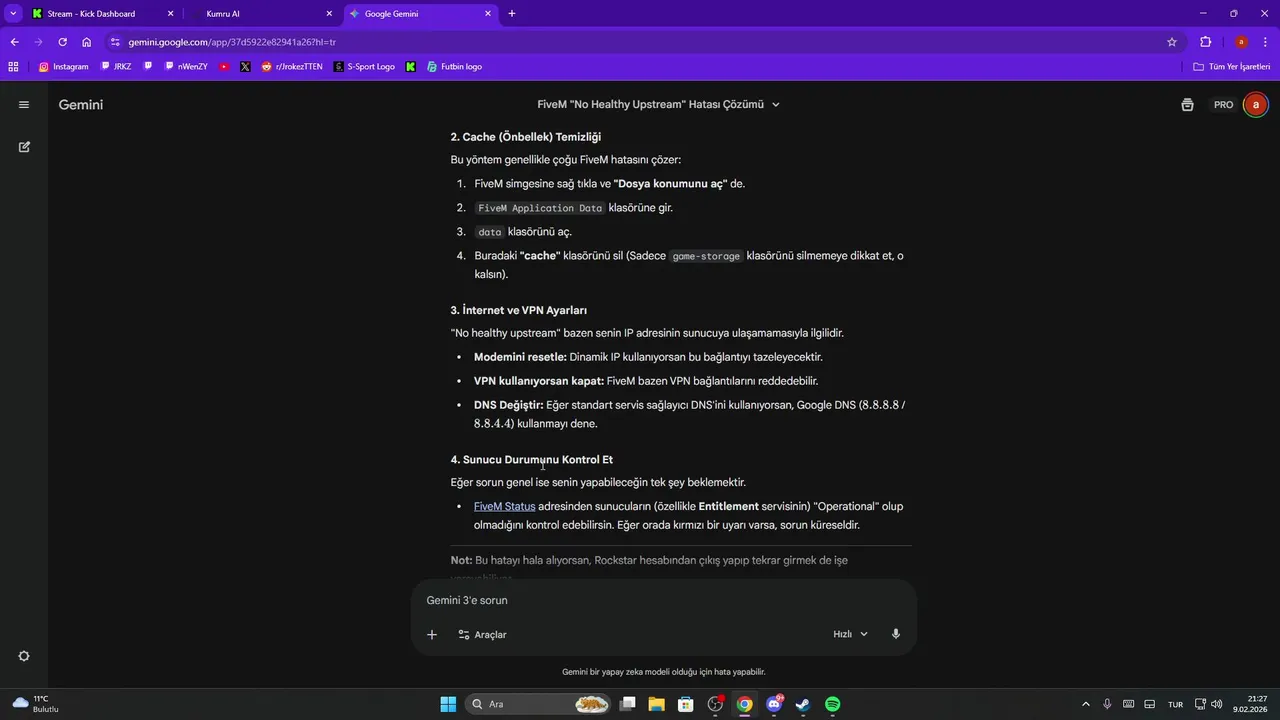The height and width of the screenshot is (720, 1280).
Task: Click the PRO badge button
Action: coord(1223,105)
